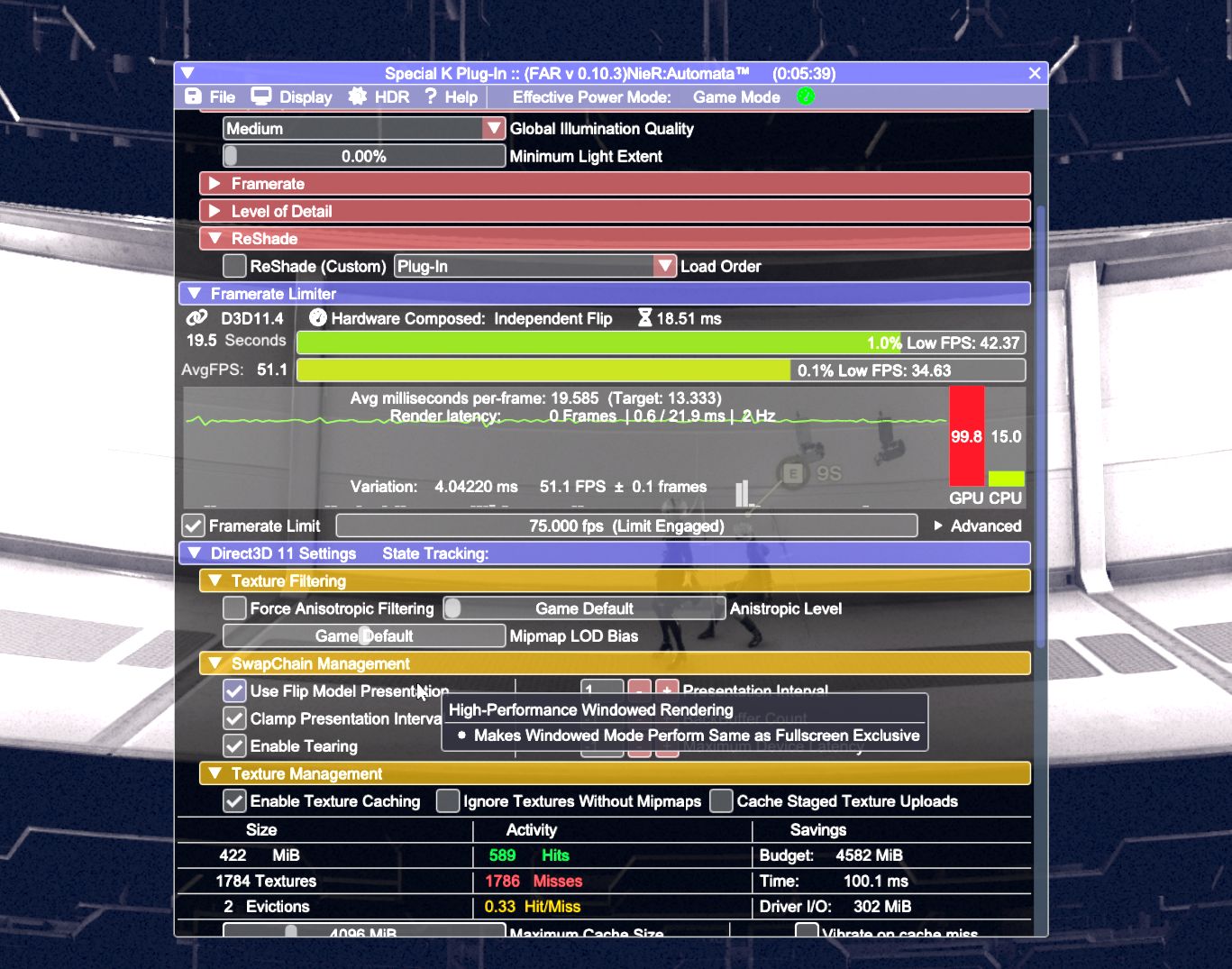The image size is (1232, 969).
Task: Click the Game Mode power mode text
Action: click(736, 96)
